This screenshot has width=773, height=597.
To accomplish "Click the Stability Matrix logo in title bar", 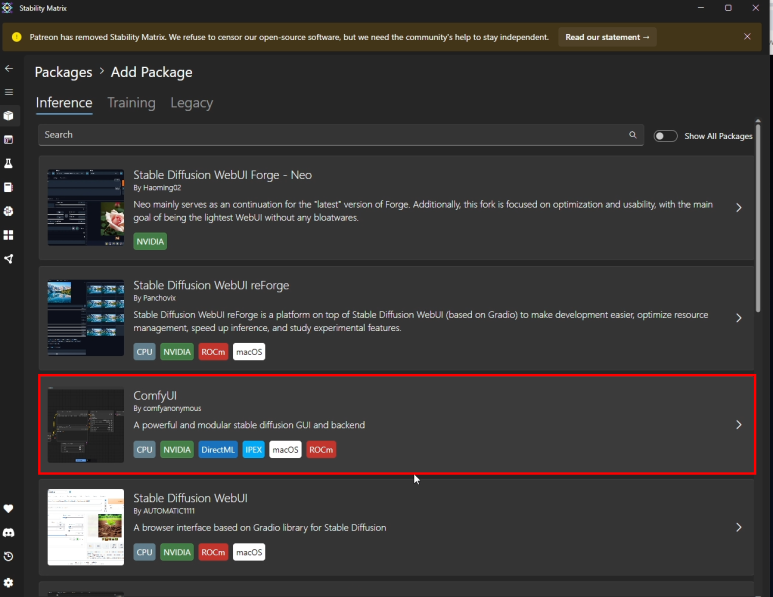I will 7,8.
